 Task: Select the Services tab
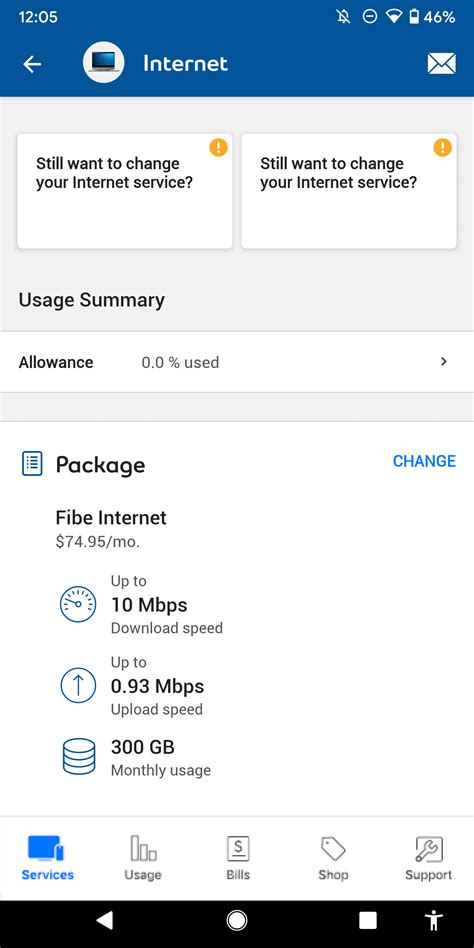[x=48, y=858]
